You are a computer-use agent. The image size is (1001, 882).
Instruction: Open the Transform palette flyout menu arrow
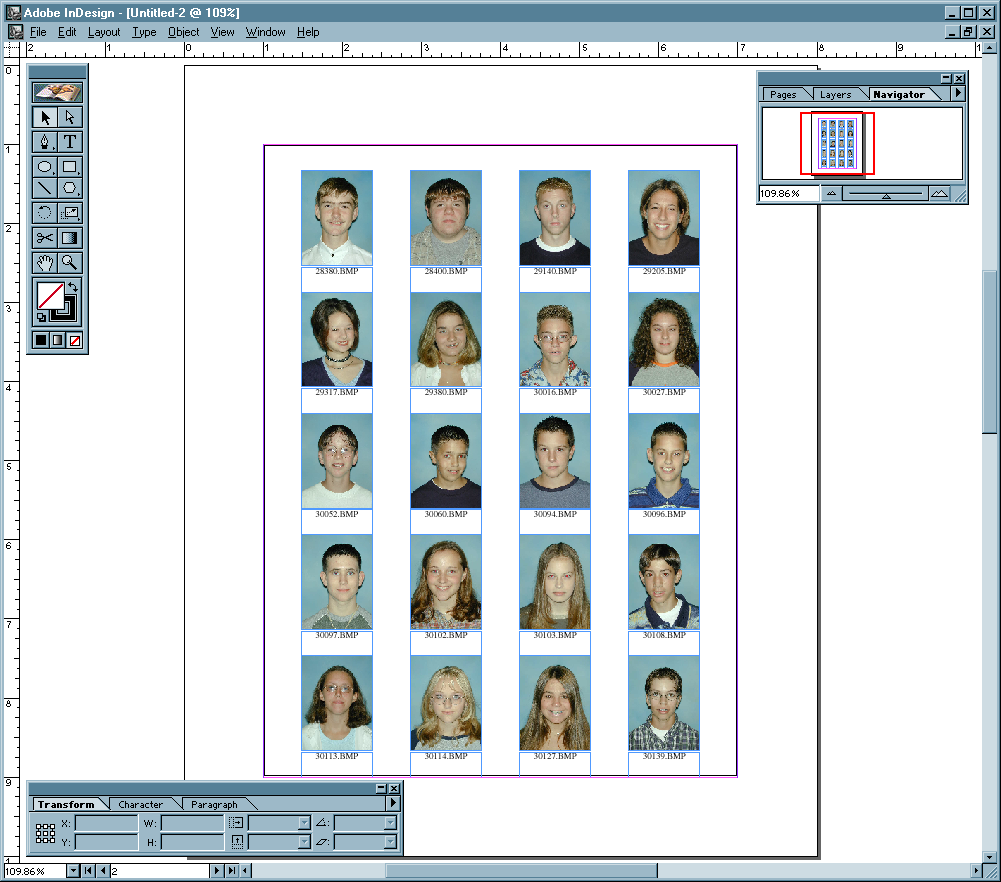click(393, 803)
